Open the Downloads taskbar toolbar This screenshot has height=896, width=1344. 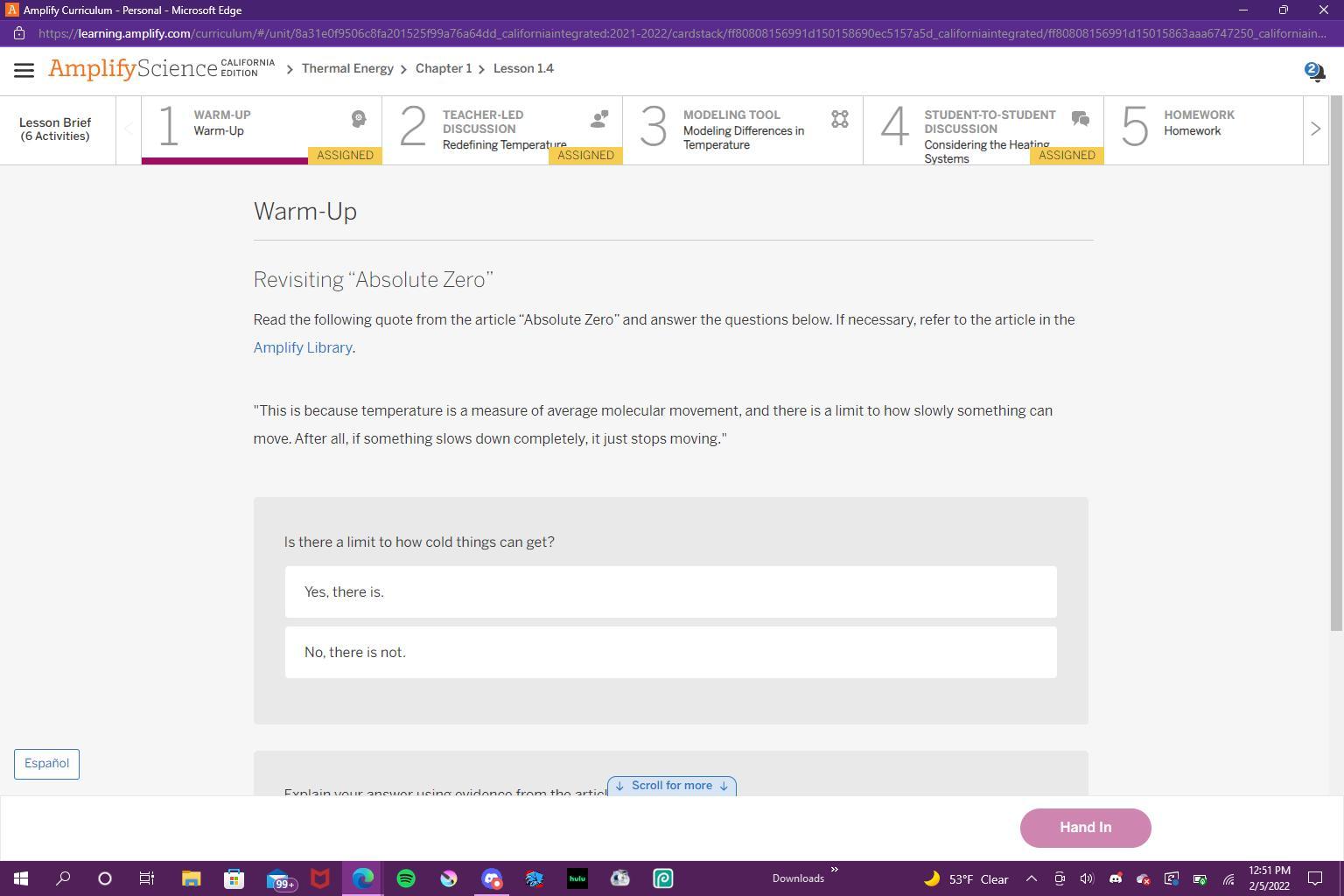pos(798,878)
